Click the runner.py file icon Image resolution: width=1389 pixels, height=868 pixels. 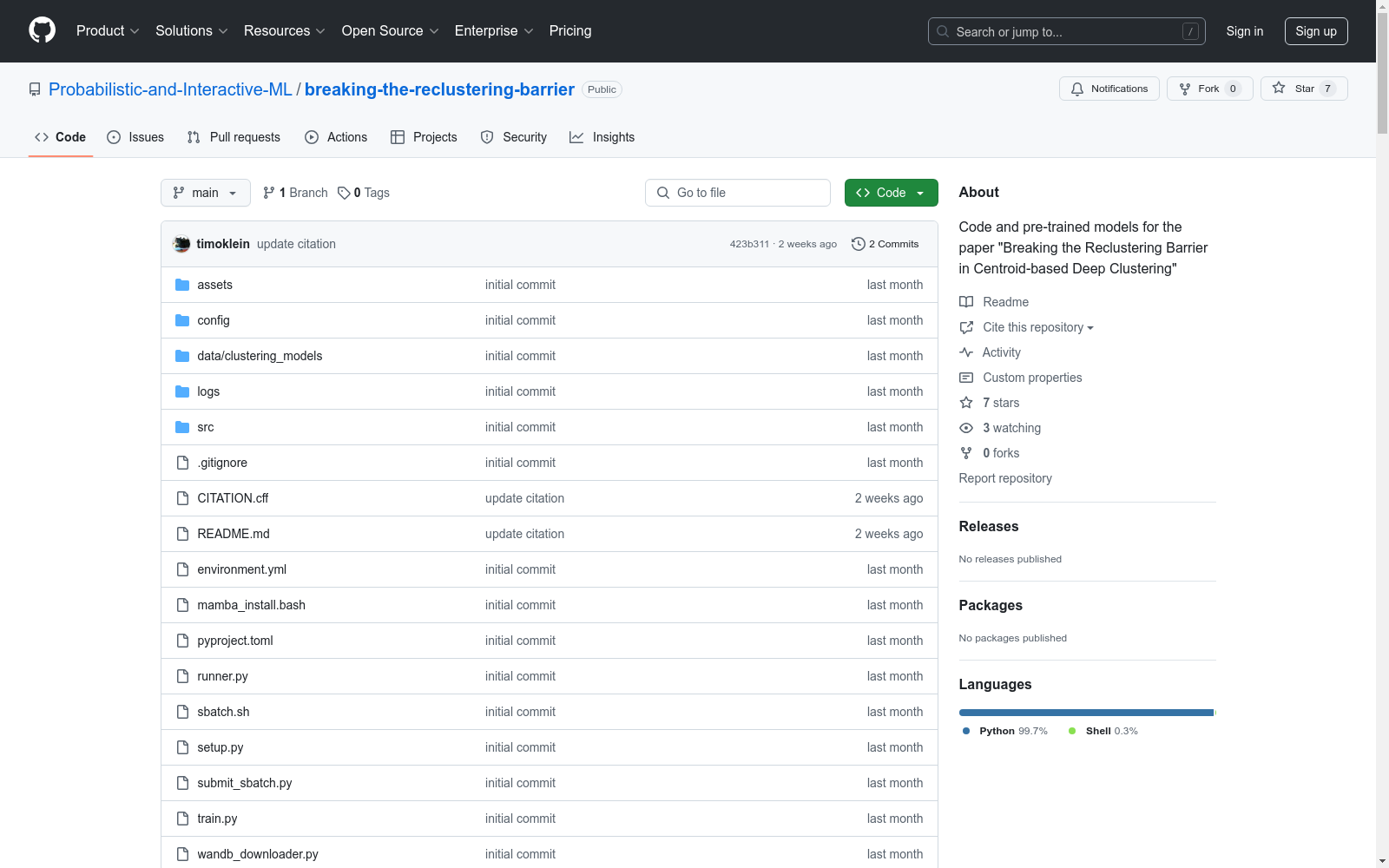pos(182,676)
